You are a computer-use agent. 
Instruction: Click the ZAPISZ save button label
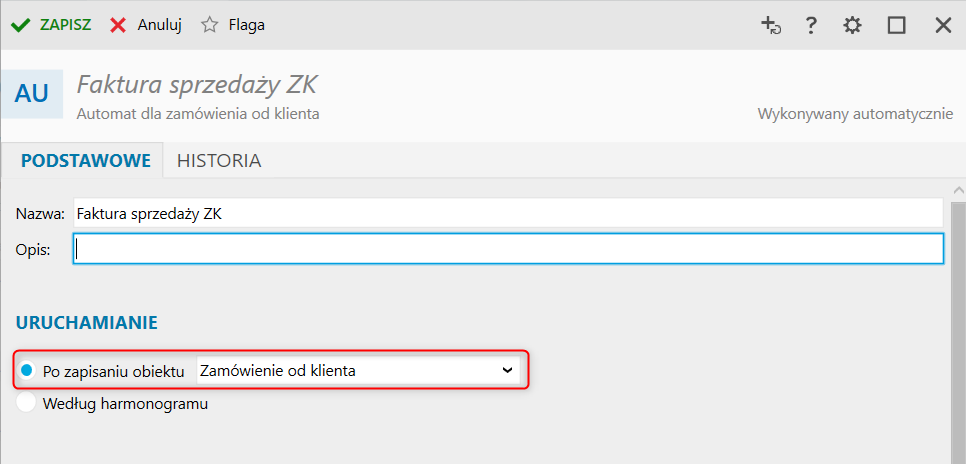pyautogui.click(x=66, y=25)
